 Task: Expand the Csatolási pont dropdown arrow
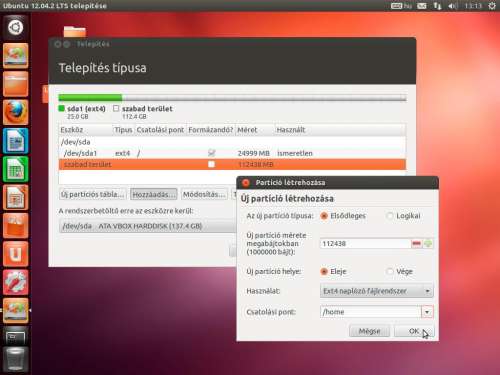427,312
